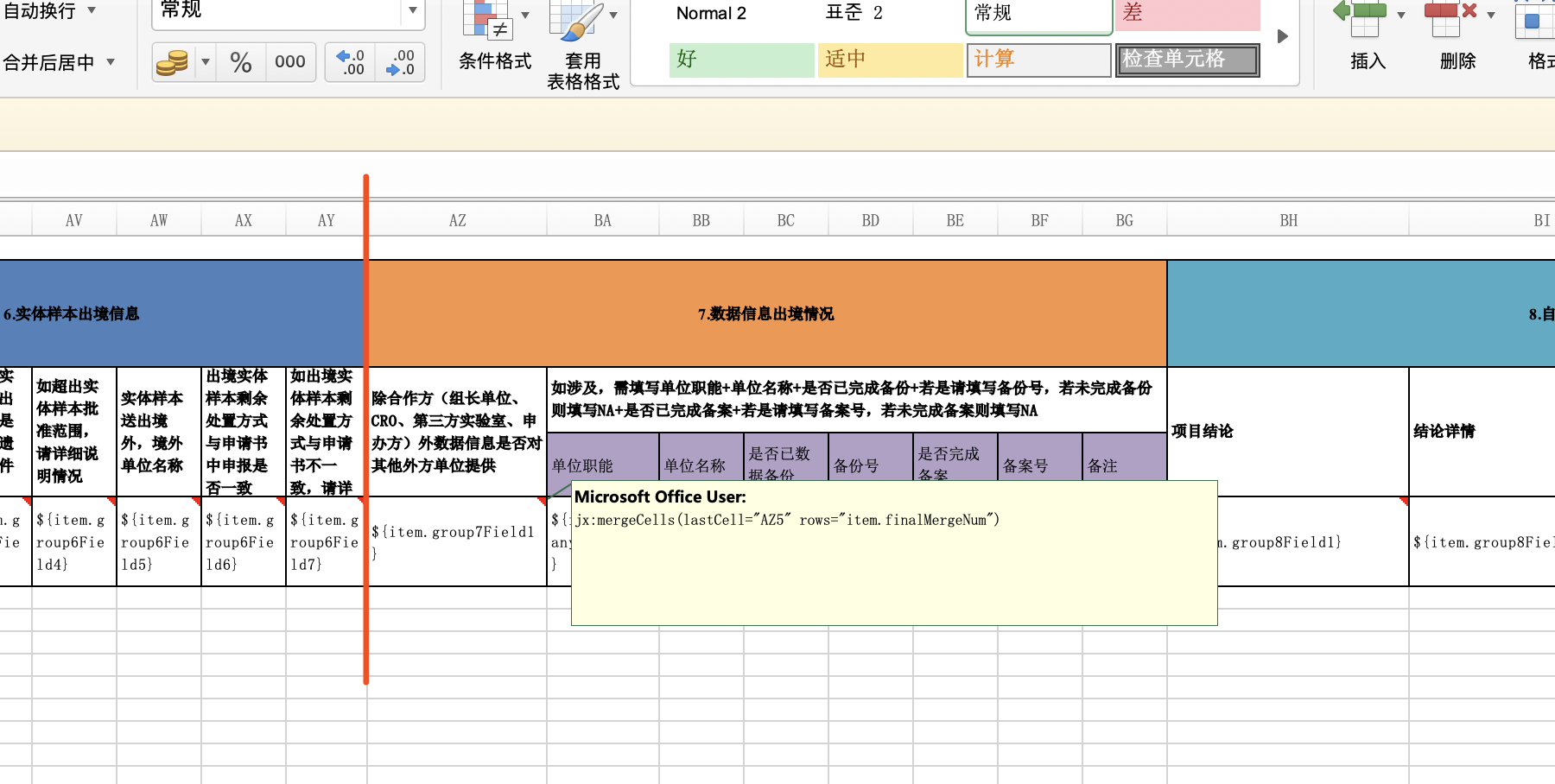Select the ${item.group6Field7} cell
Screen dimensions: 1555x784
[327, 541]
